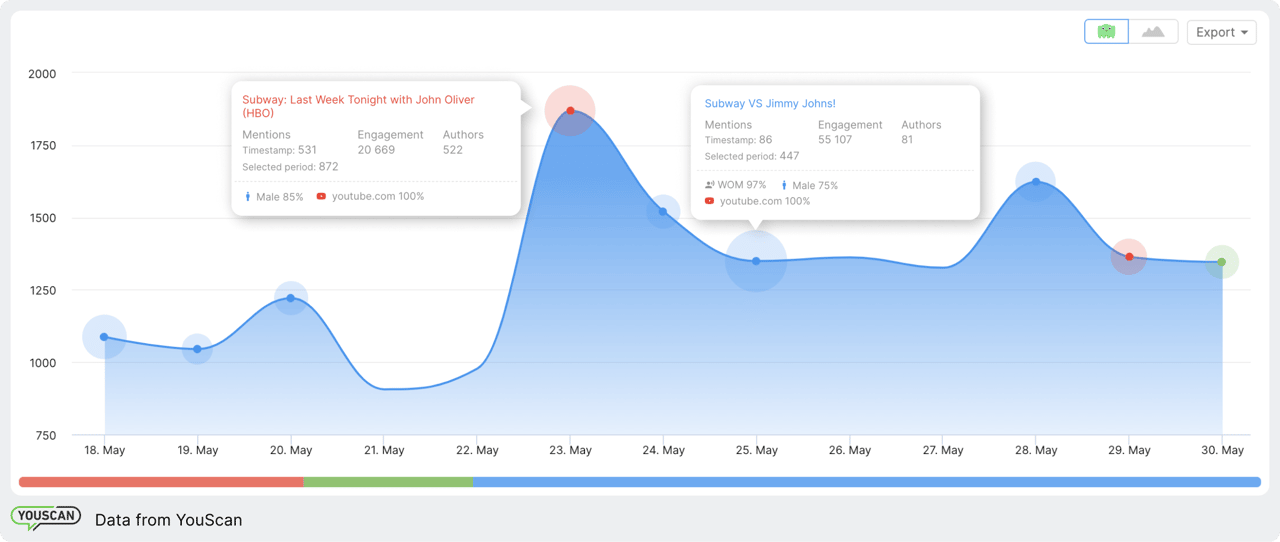The image size is (1280, 542).
Task: Click the 1750 y-axis label
Action: tap(42, 146)
